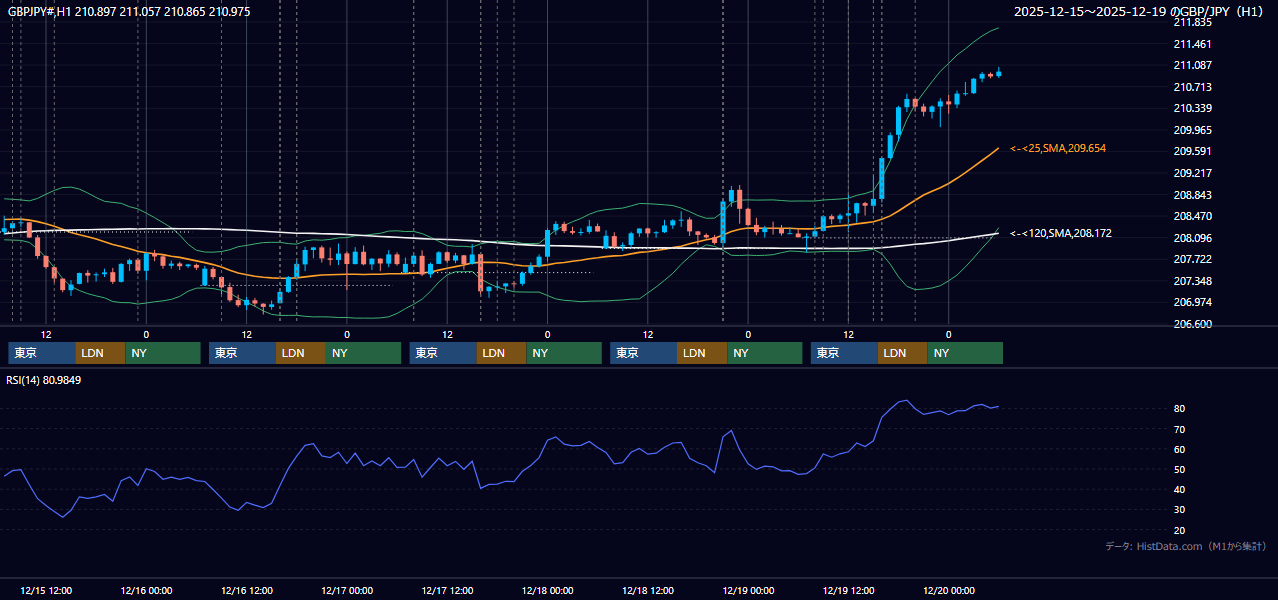Screen dimensions: 1278x600
Task: Click the last NY session box
Action: point(965,353)
